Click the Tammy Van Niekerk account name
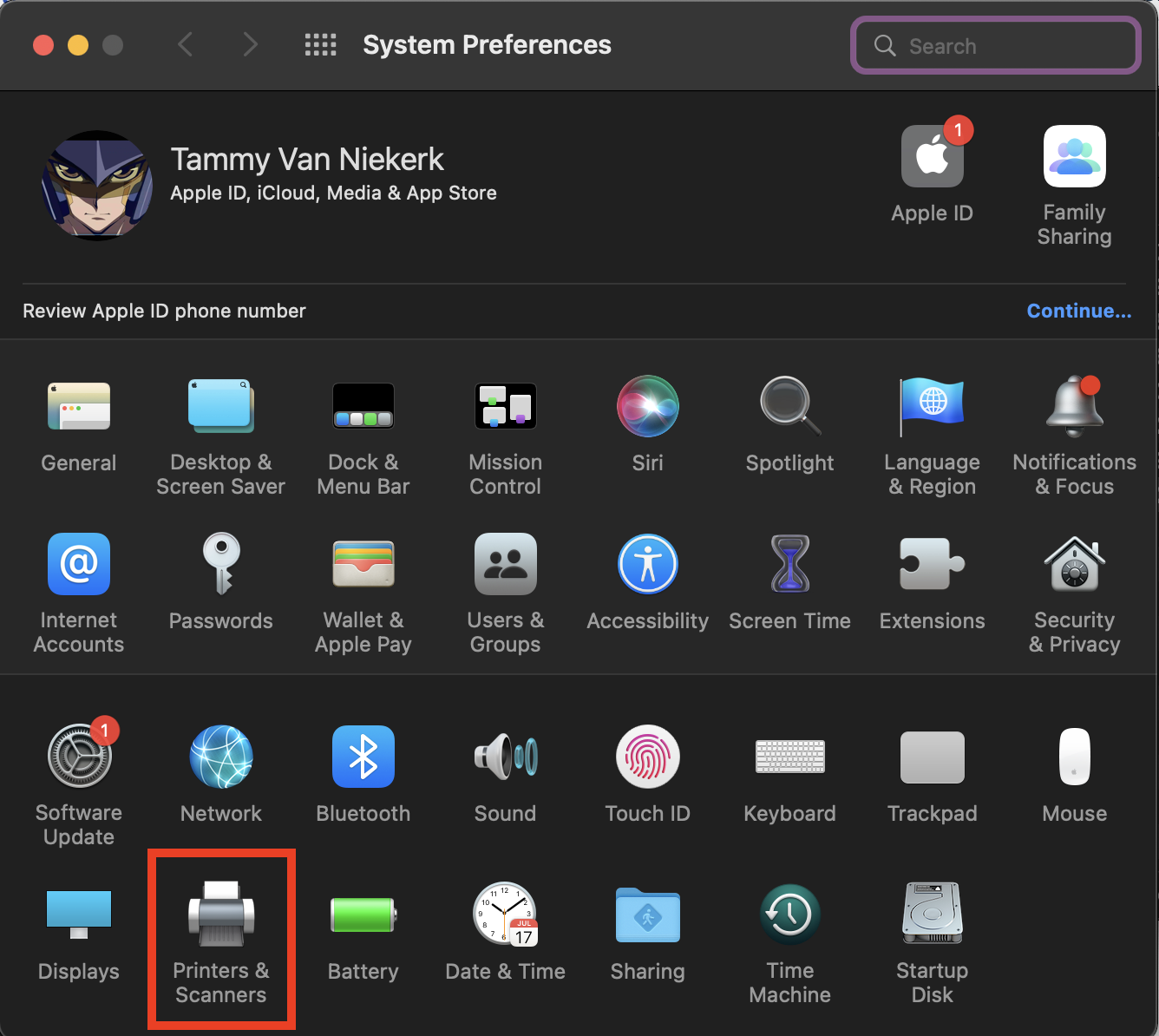Screen dimensions: 1159x1036 [x=307, y=160]
